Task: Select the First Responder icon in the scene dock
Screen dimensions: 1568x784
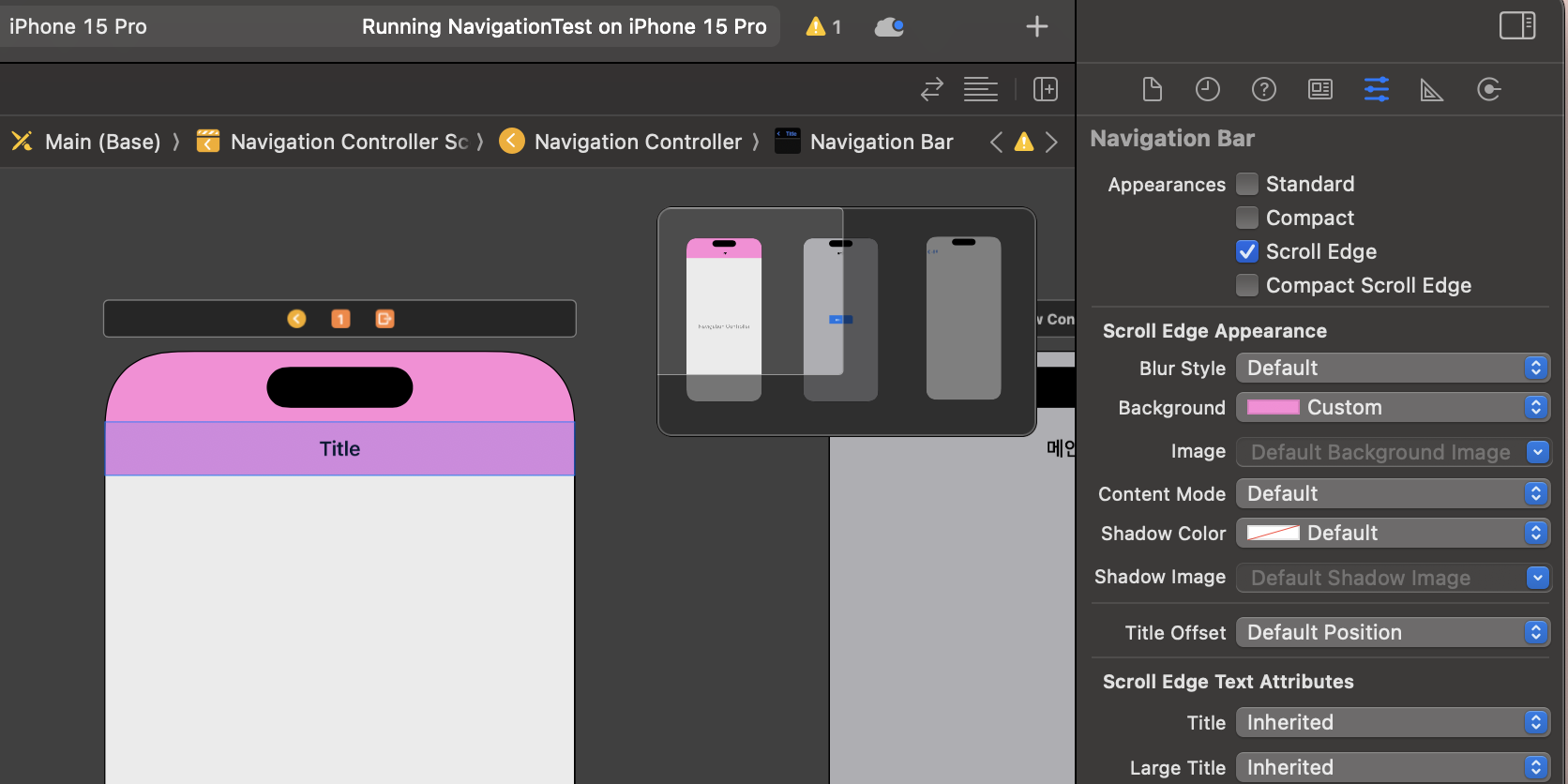Action: tap(340, 319)
